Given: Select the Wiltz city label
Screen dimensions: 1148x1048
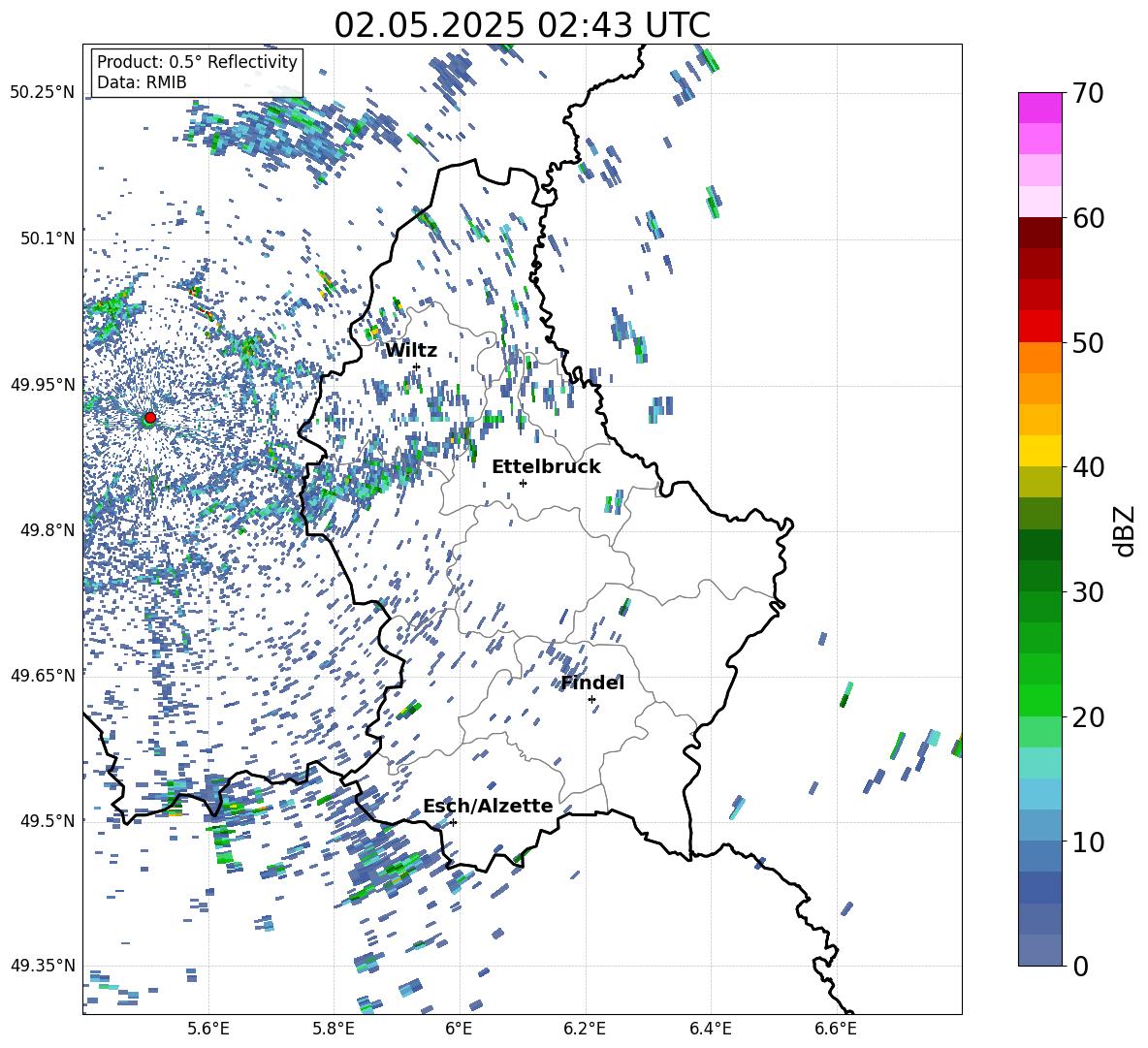Looking at the screenshot, I should tap(411, 351).
